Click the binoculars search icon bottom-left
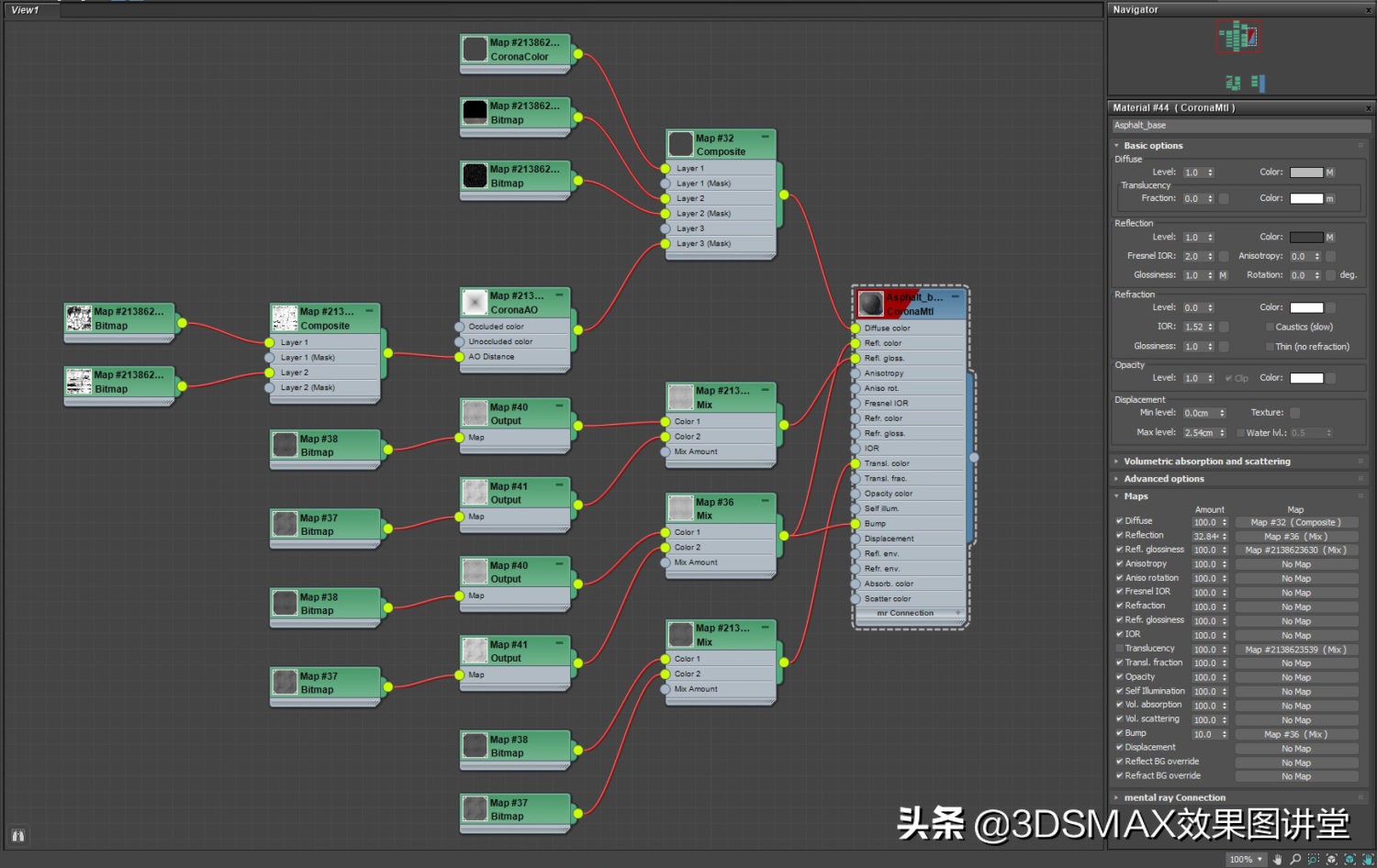Screen dimensions: 1377x868 [18, 836]
